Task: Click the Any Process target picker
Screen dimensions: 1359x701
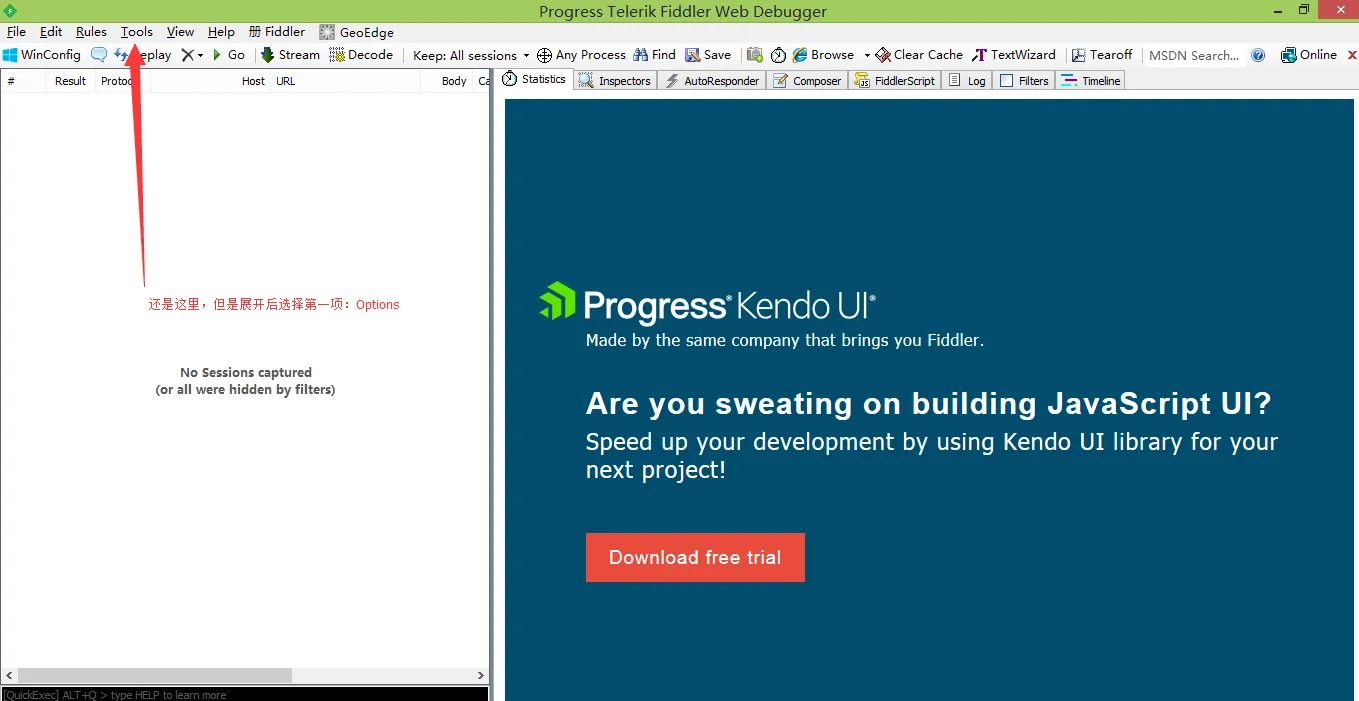Action: coord(581,55)
